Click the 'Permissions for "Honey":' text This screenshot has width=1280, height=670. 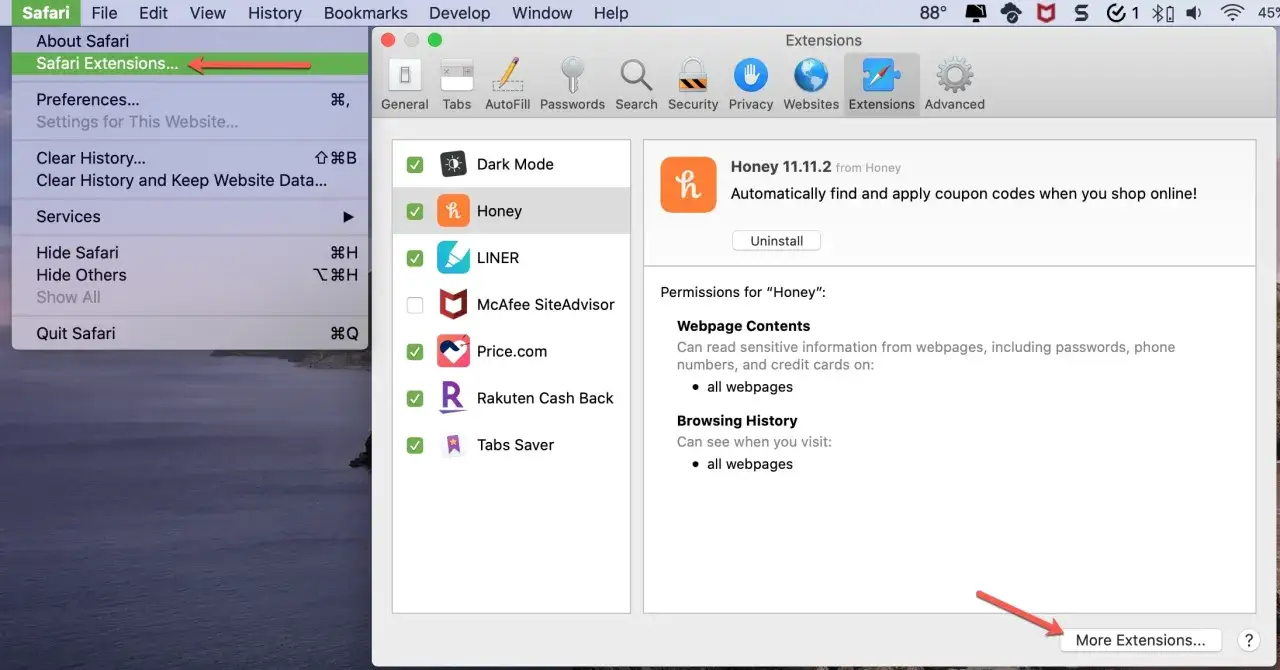(743, 293)
